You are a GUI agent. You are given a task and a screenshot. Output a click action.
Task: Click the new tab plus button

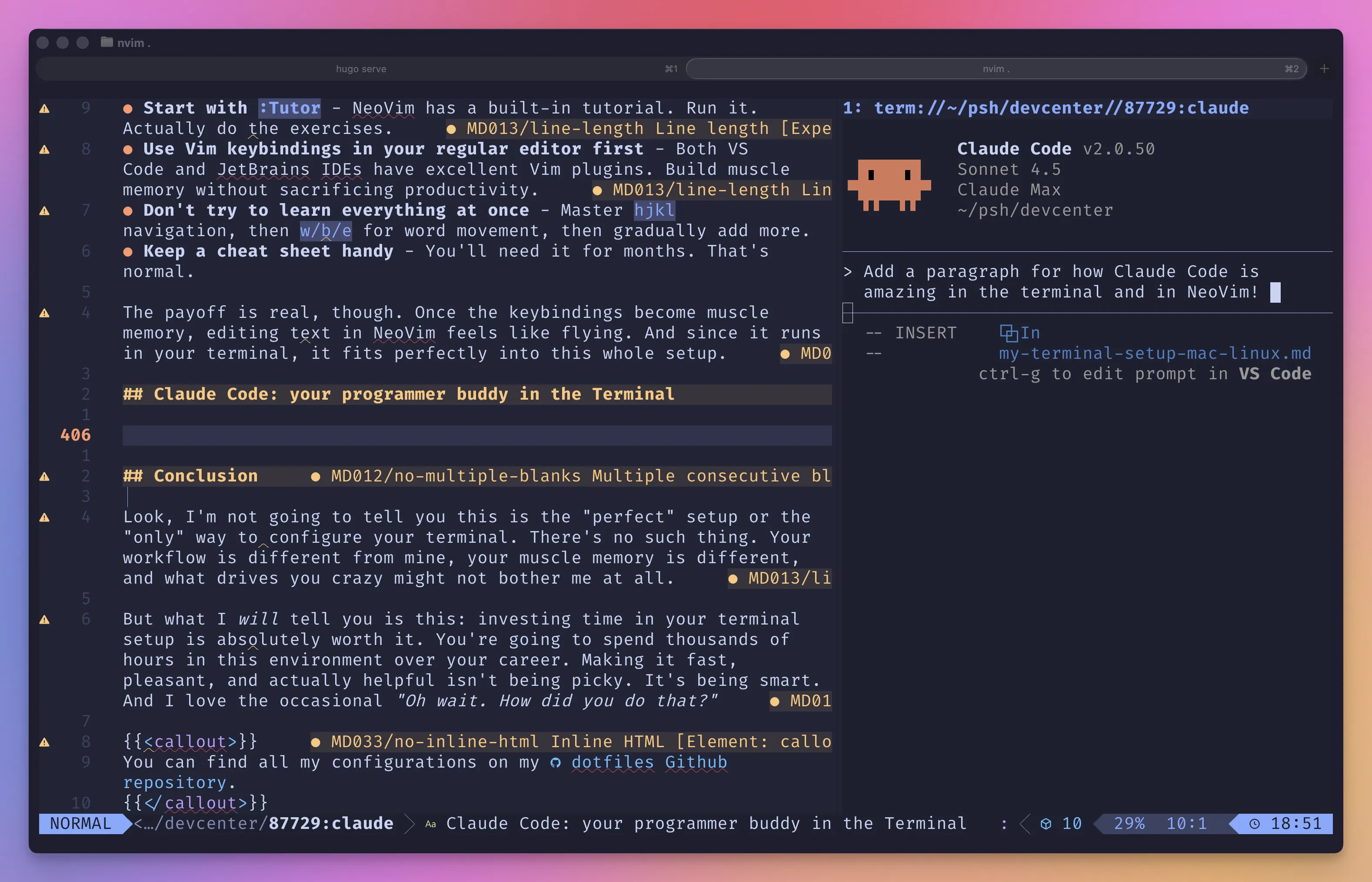click(x=1324, y=69)
